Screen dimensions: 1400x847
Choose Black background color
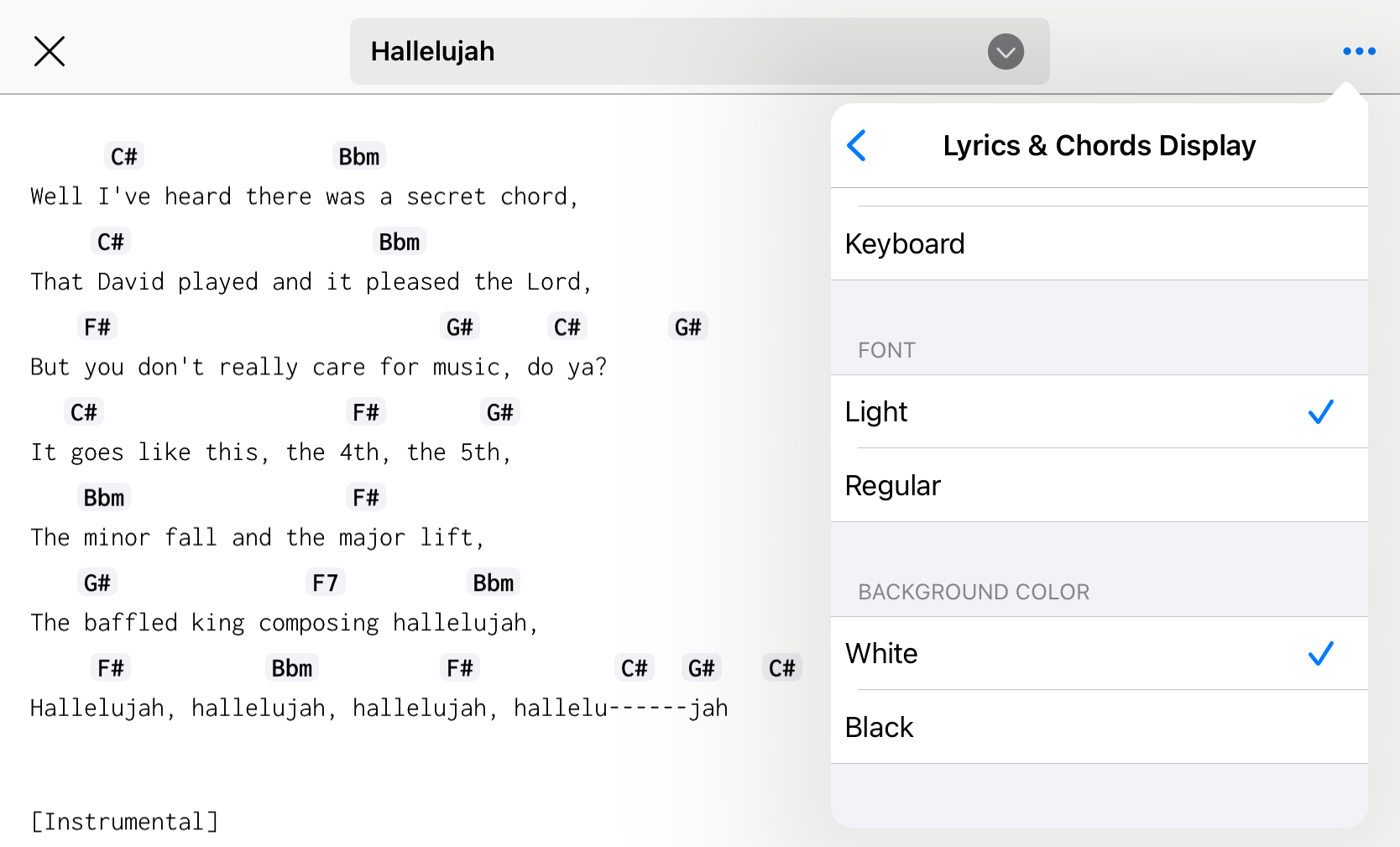(x=1099, y=727)
